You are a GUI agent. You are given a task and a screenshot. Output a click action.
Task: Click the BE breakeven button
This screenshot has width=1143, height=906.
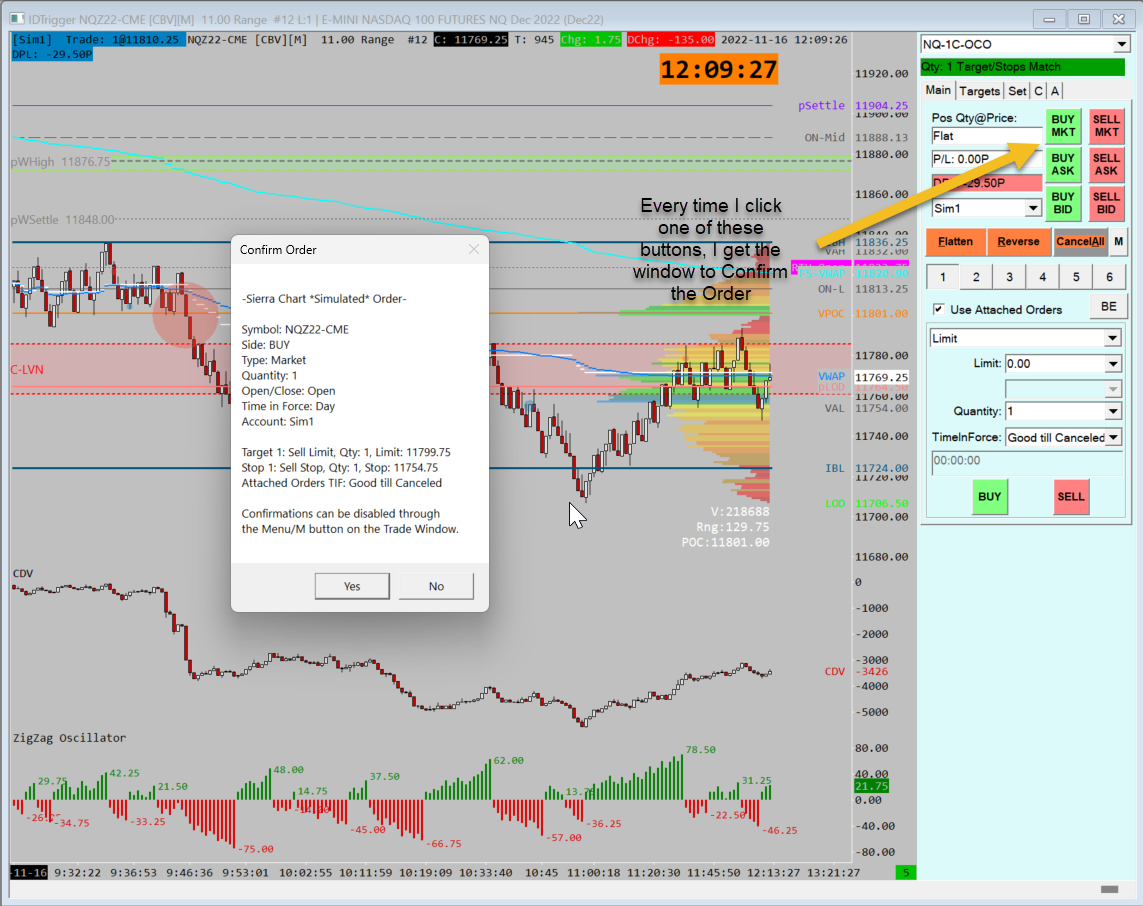point(1109,307)
